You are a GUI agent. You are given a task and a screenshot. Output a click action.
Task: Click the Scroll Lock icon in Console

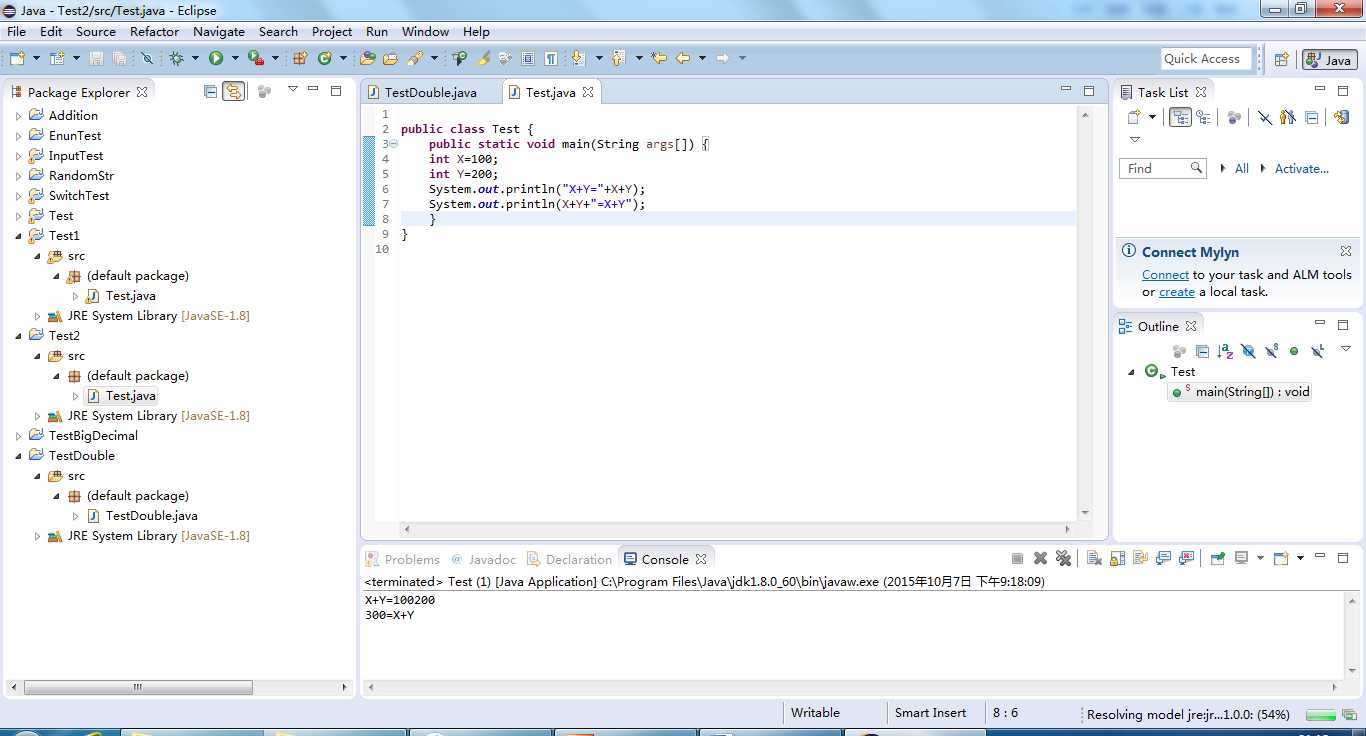pyautogui.click(x=1117, y=558)
